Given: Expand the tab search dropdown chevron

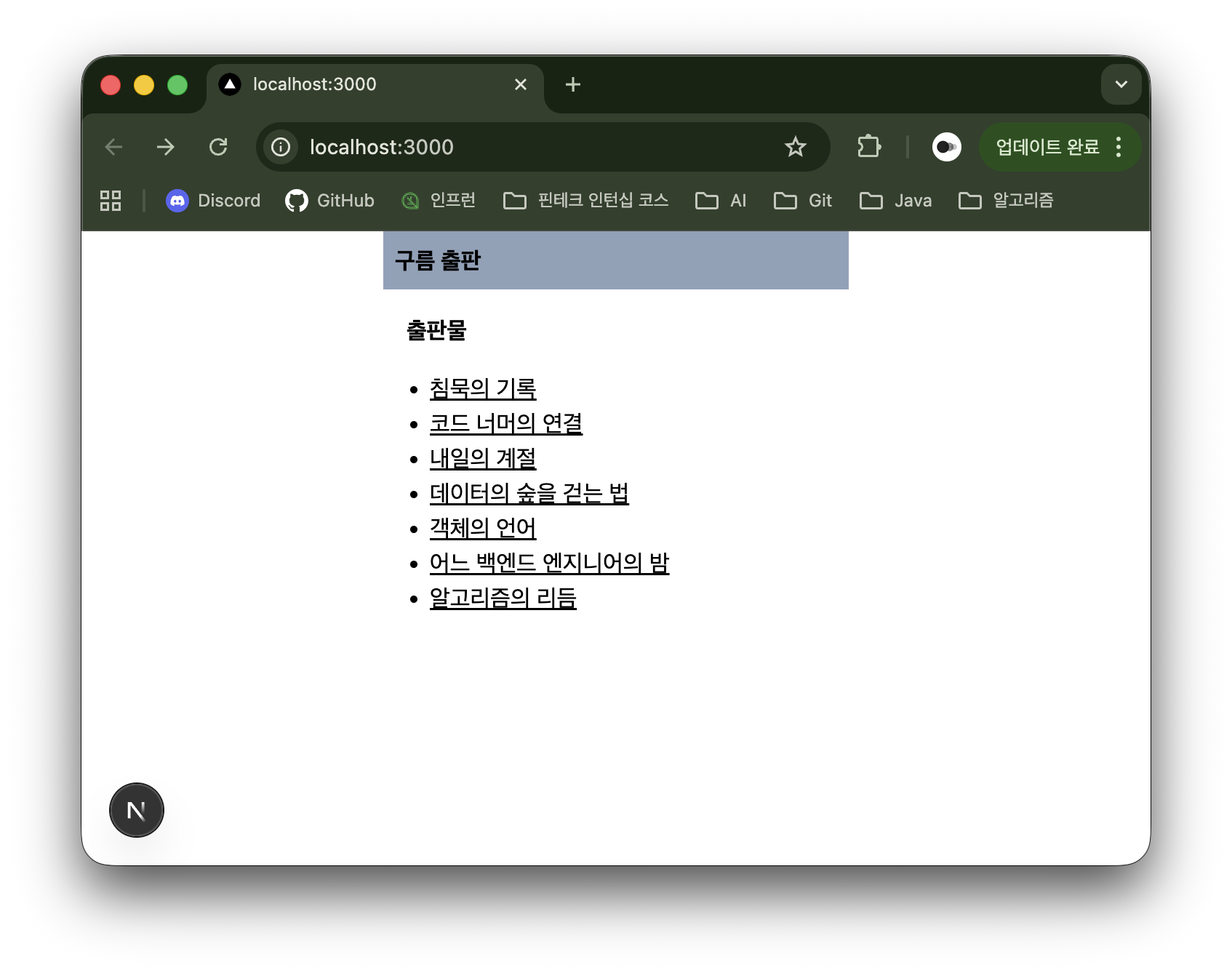Looking at the screenshot, I should 1121,84.
